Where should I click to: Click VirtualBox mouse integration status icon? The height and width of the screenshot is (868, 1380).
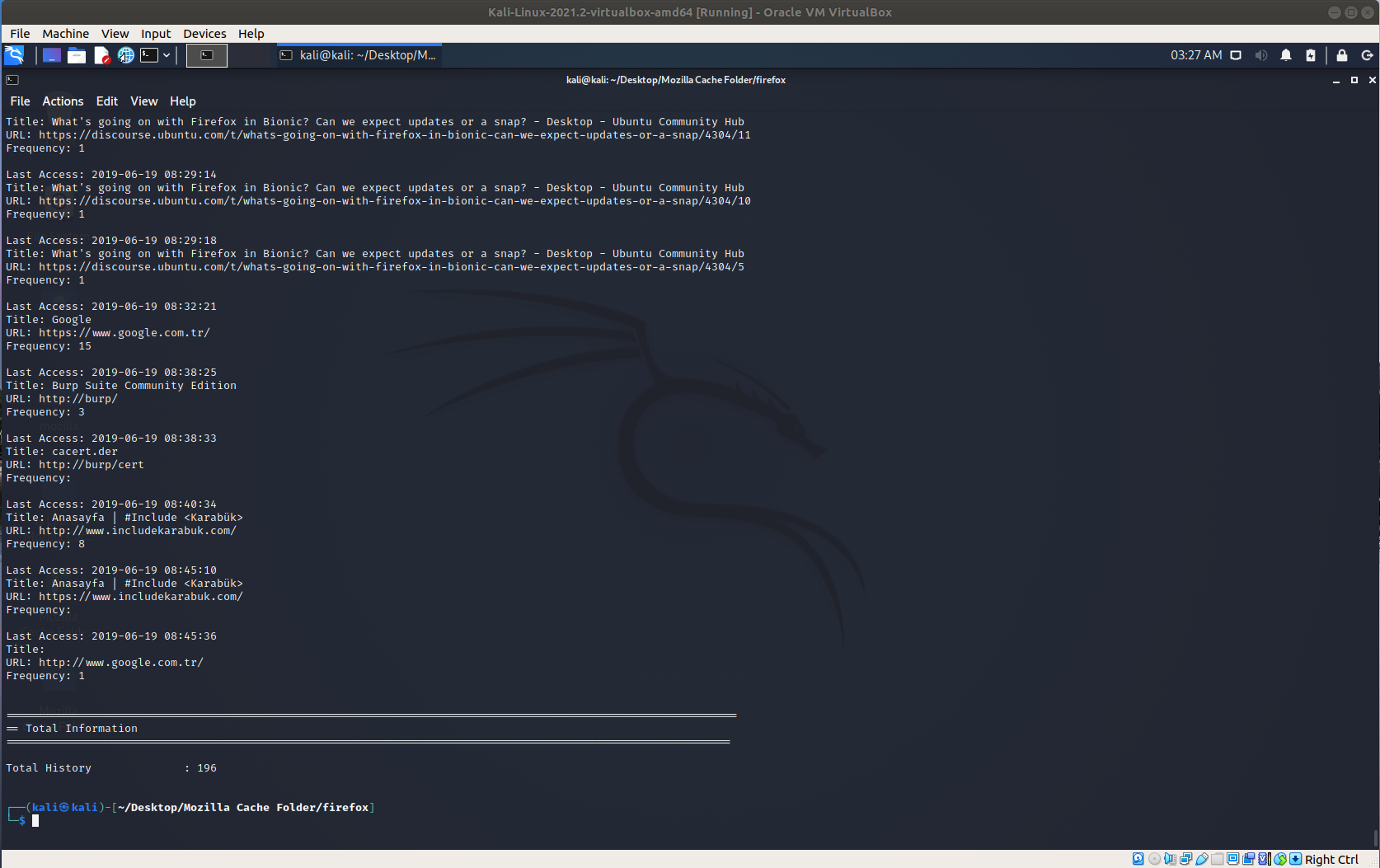[1279, 859]
